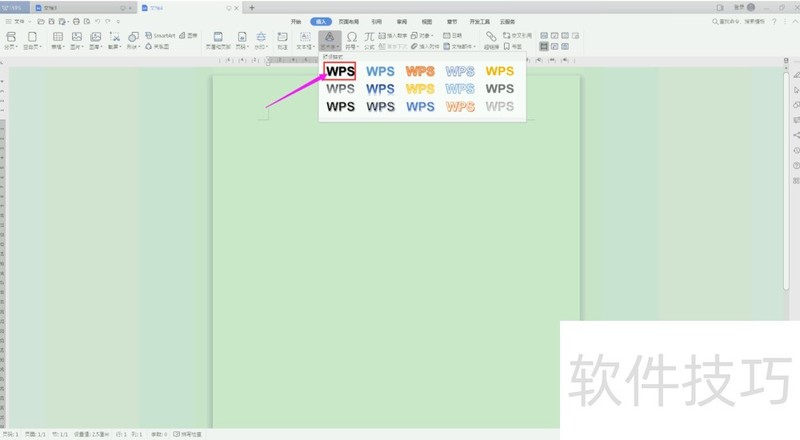Click the Undo arrow
The height and width of the screenshot is (440, 800).
coord(97,21)
